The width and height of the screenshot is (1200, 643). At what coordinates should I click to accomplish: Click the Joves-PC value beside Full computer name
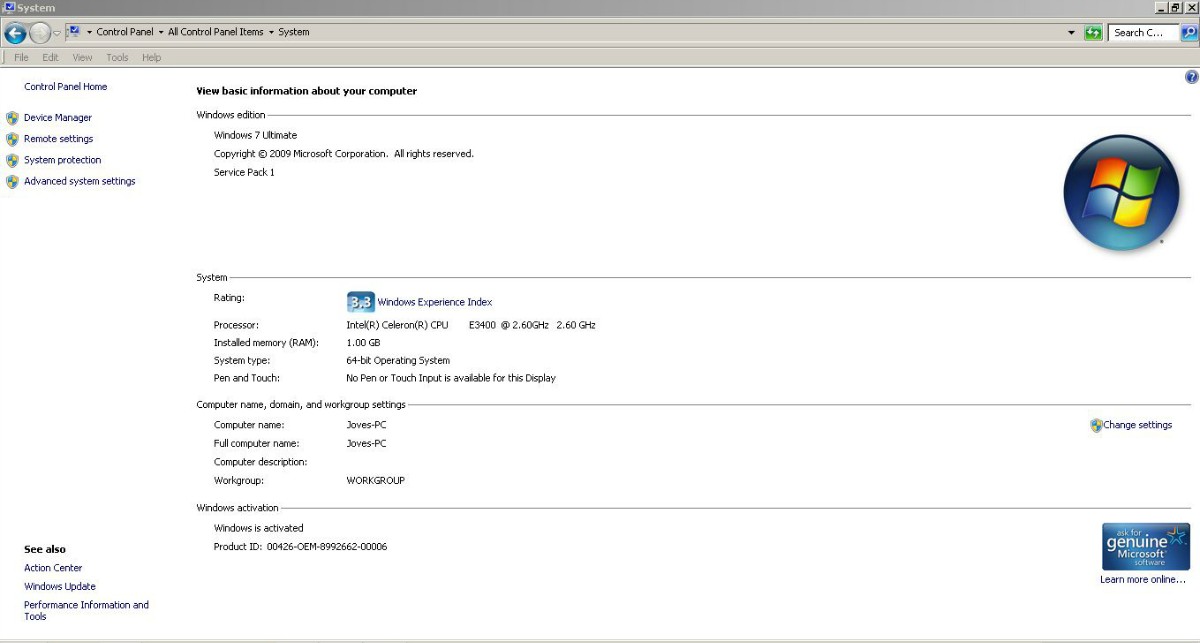click(366, 443)
